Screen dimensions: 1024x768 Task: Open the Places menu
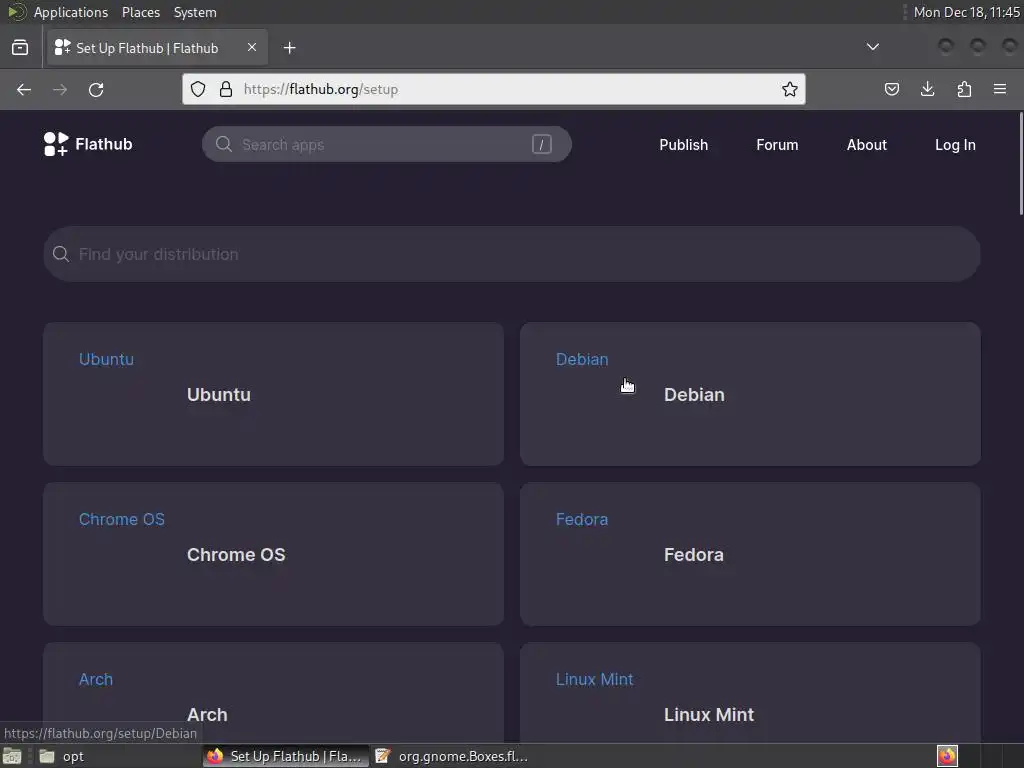click(x=141, y=12)
